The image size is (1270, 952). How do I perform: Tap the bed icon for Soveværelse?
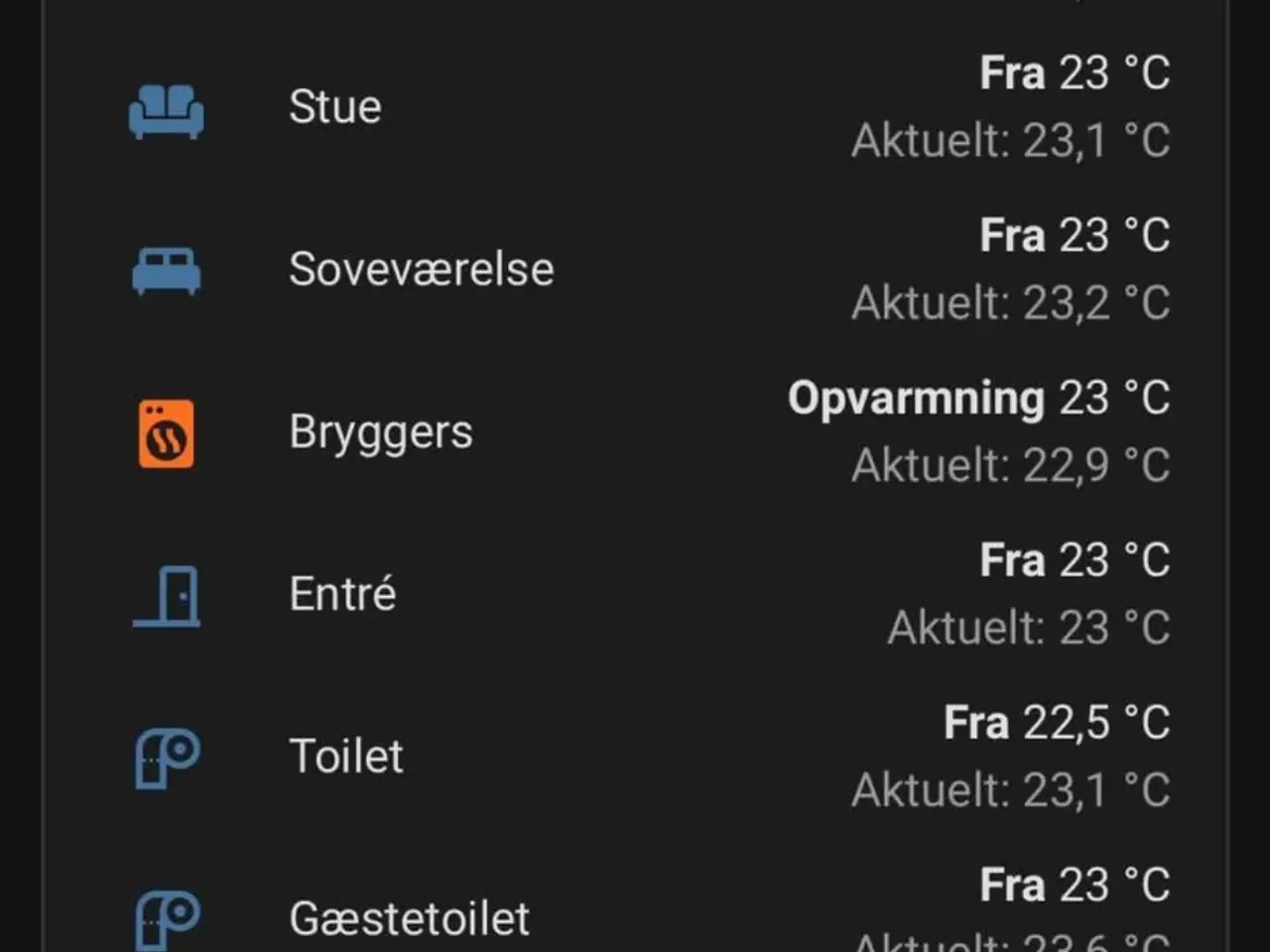(x=167, y=271)
